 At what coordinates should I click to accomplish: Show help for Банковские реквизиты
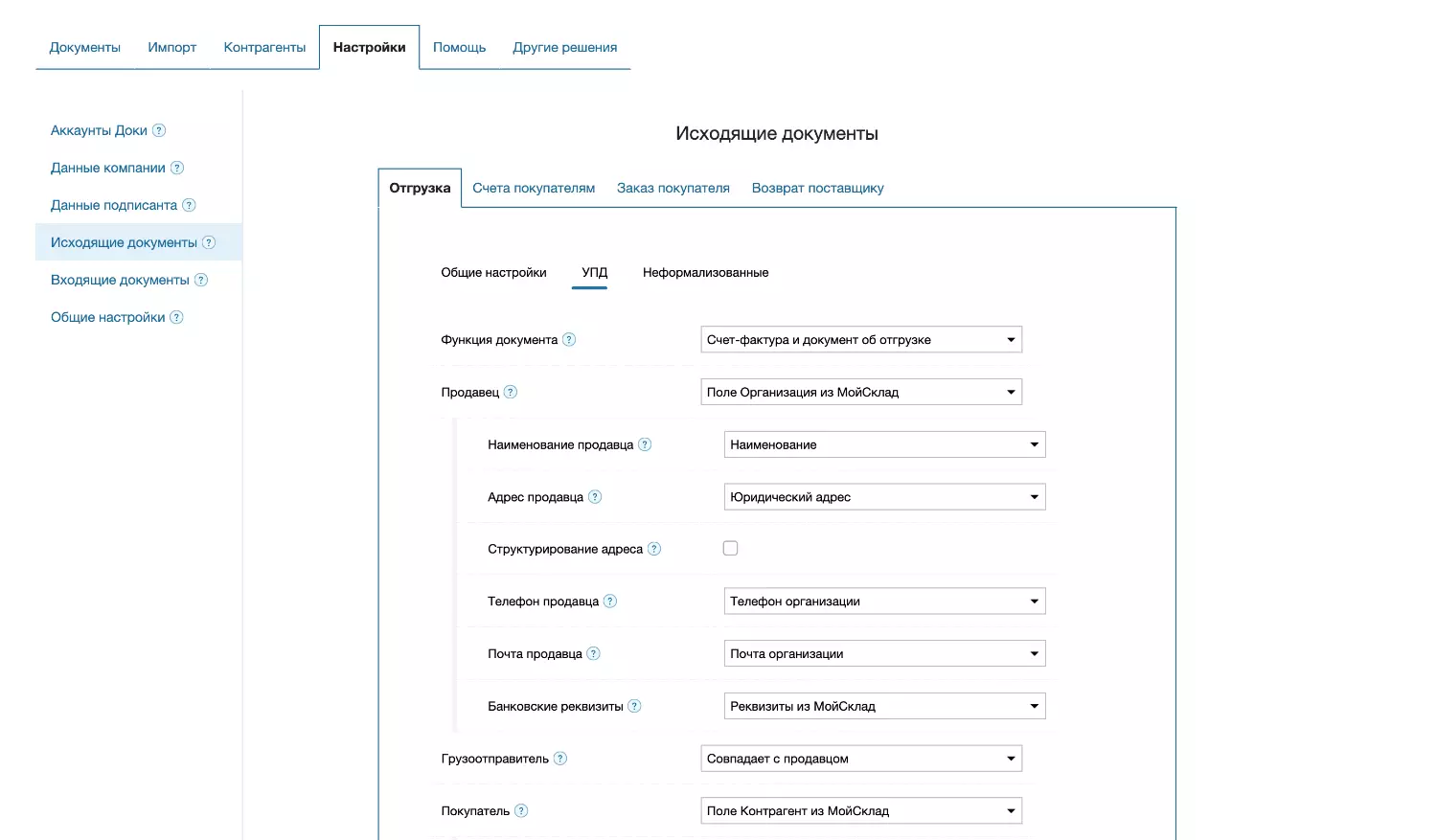pos(634,707)
